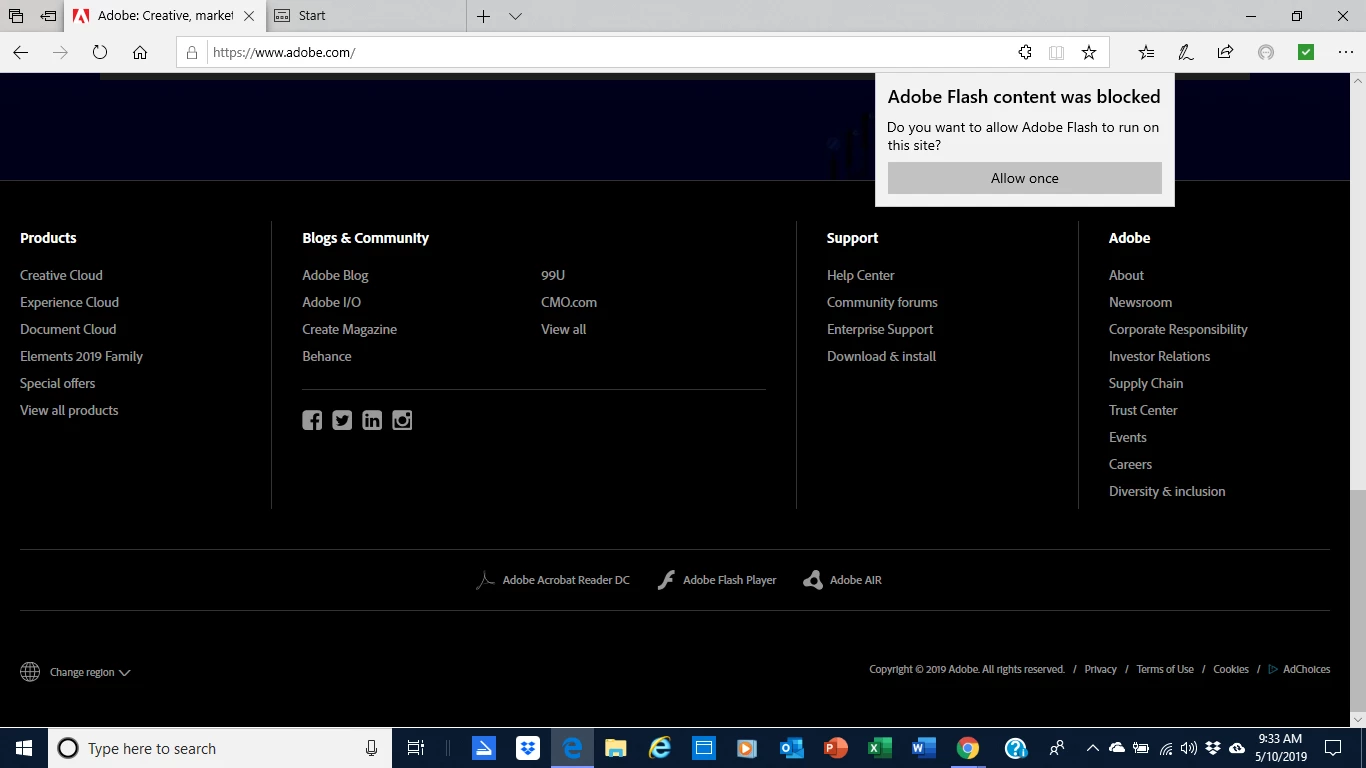Close the Adobe tab
This screenshot has width=1366, height=768.
[x=250, y=16]
